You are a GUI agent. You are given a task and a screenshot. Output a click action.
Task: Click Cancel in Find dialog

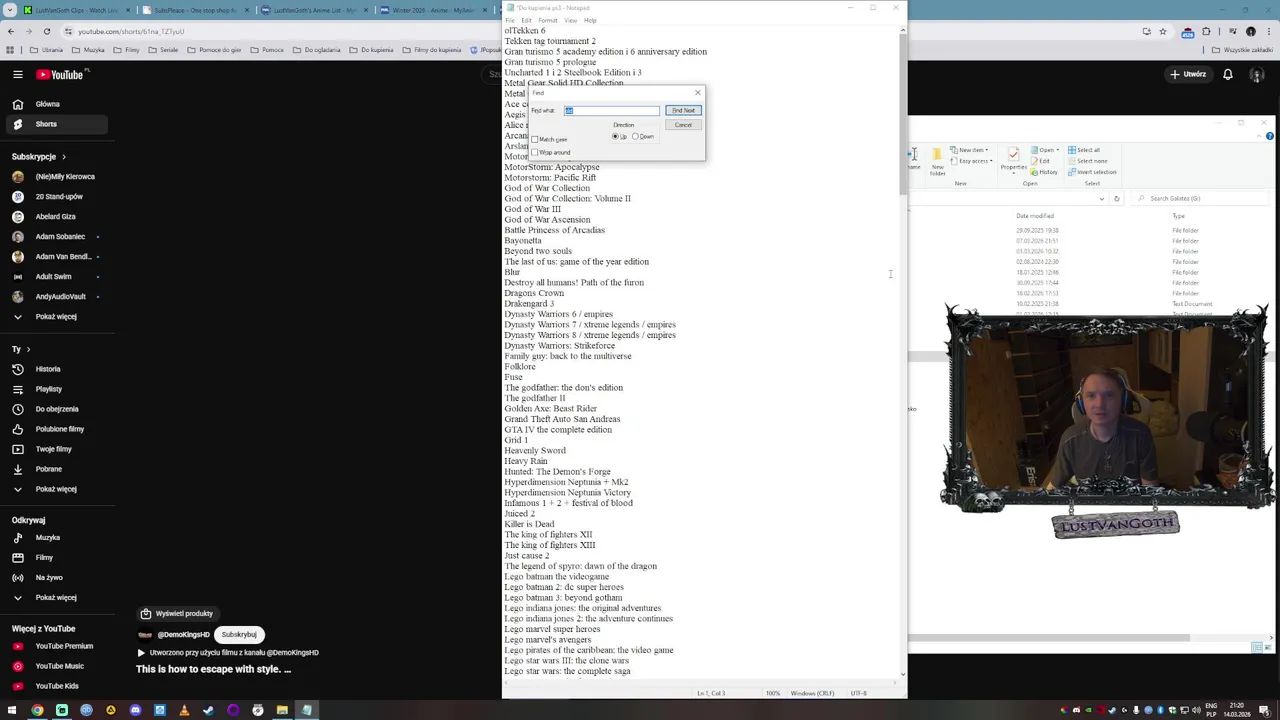[x=683, y=125]
